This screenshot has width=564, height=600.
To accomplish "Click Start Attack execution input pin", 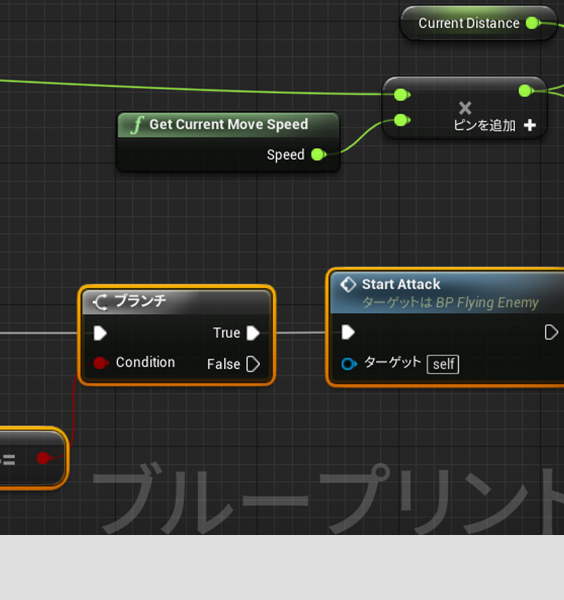I will pyautogui.click(x=348, y=332).
